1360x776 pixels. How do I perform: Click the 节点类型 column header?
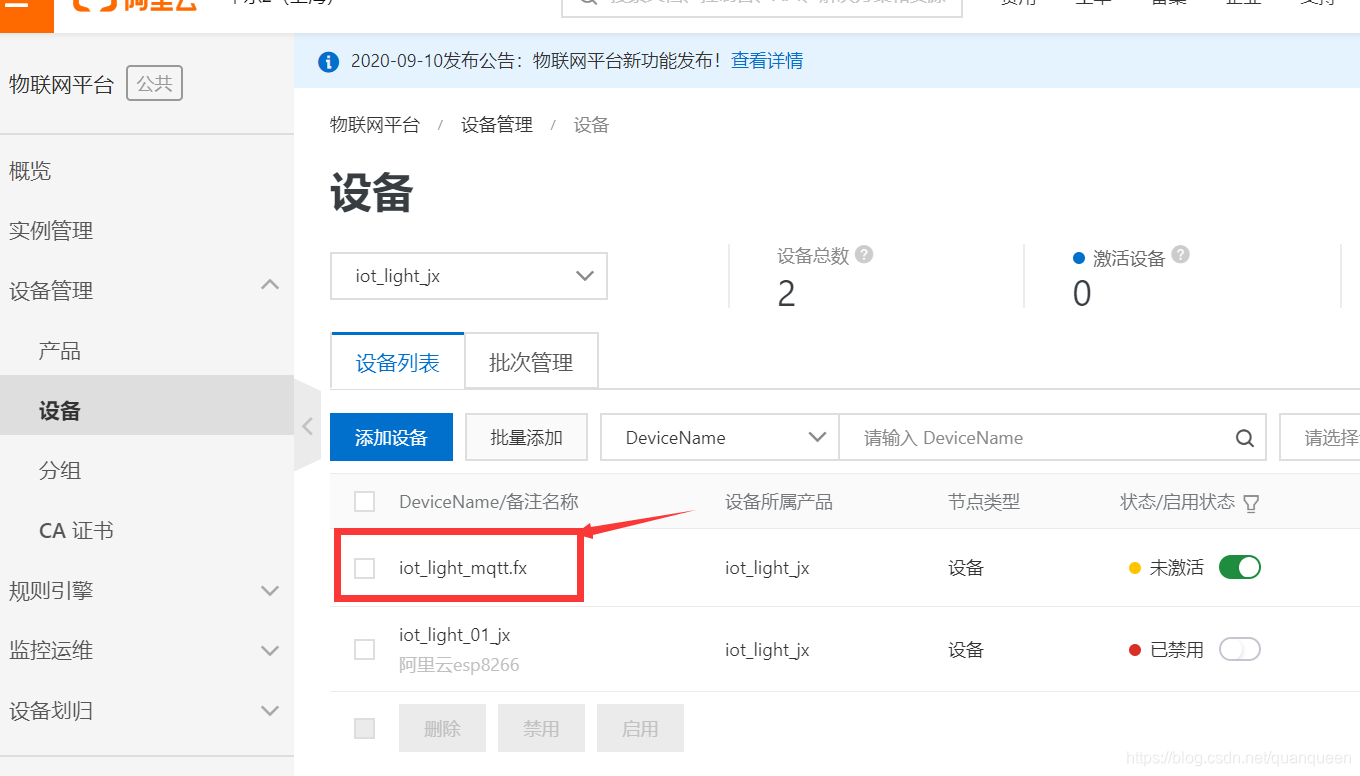point(984,502)
